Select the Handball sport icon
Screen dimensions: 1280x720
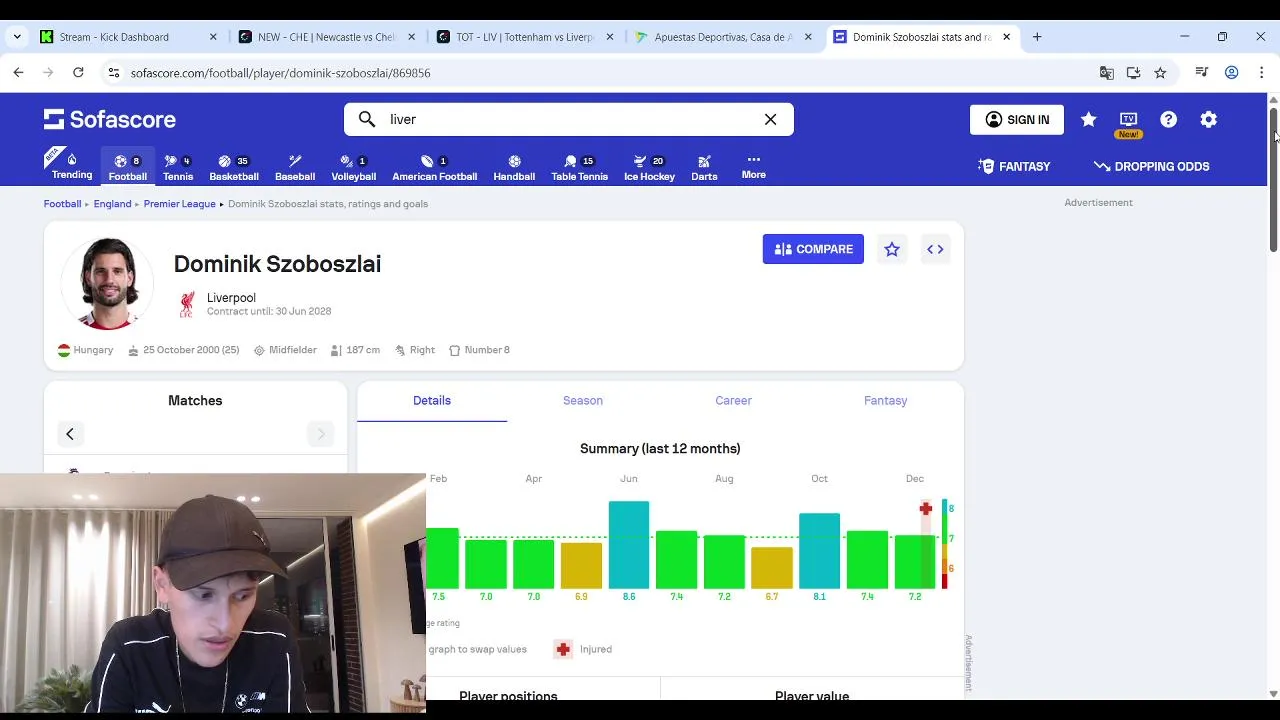pos(514,167)
